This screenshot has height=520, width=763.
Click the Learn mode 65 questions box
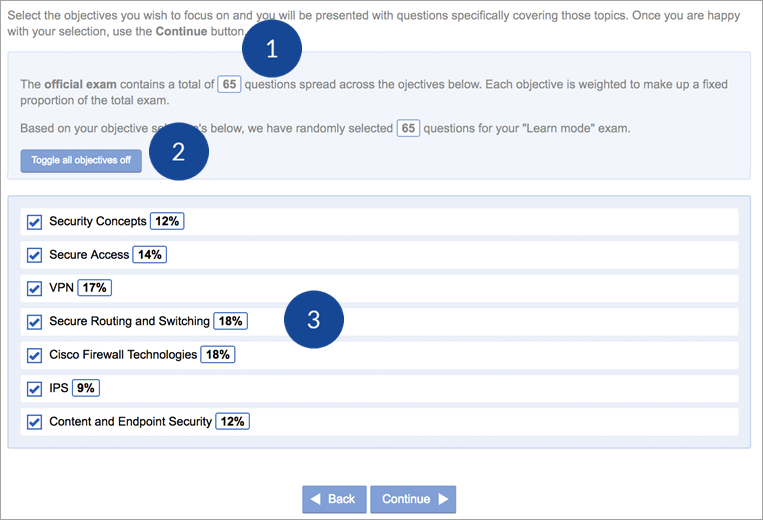pos(408,128)
